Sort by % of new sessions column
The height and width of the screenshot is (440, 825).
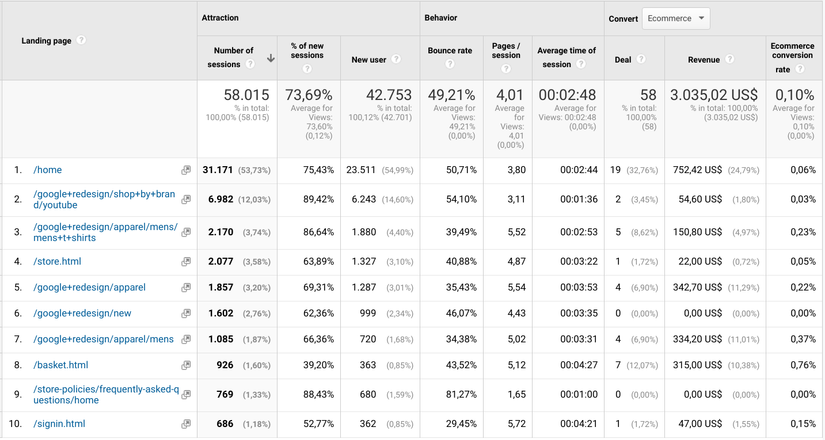(307, 51)
